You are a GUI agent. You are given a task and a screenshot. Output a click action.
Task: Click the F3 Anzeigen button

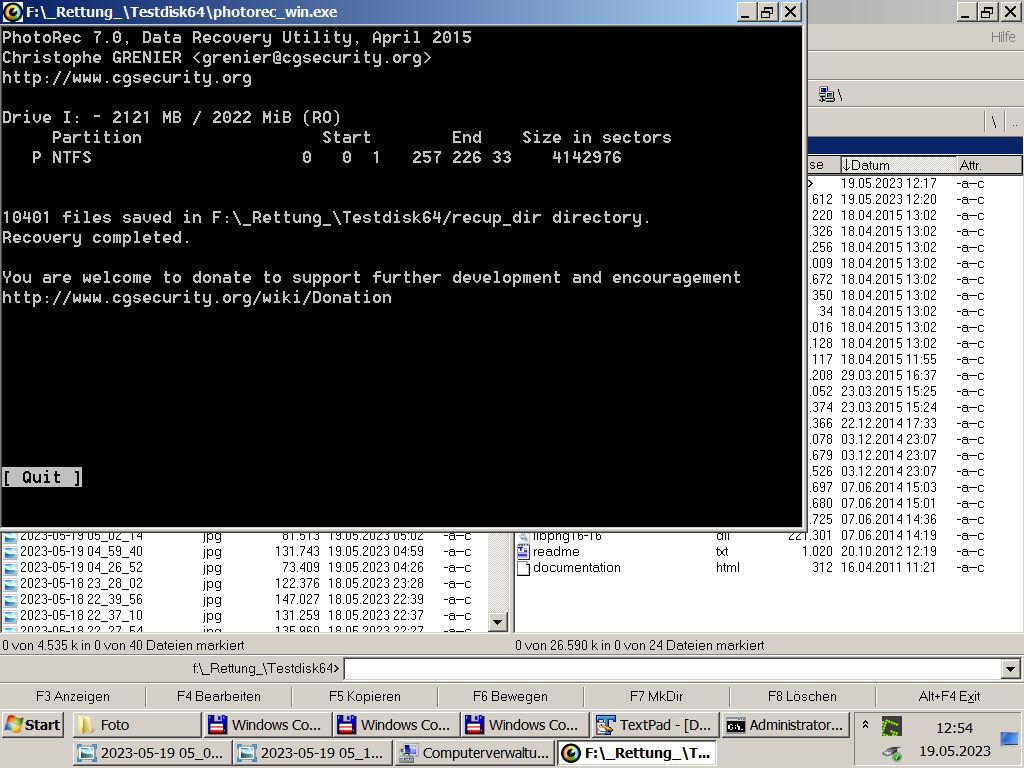(x=73, y=696)
